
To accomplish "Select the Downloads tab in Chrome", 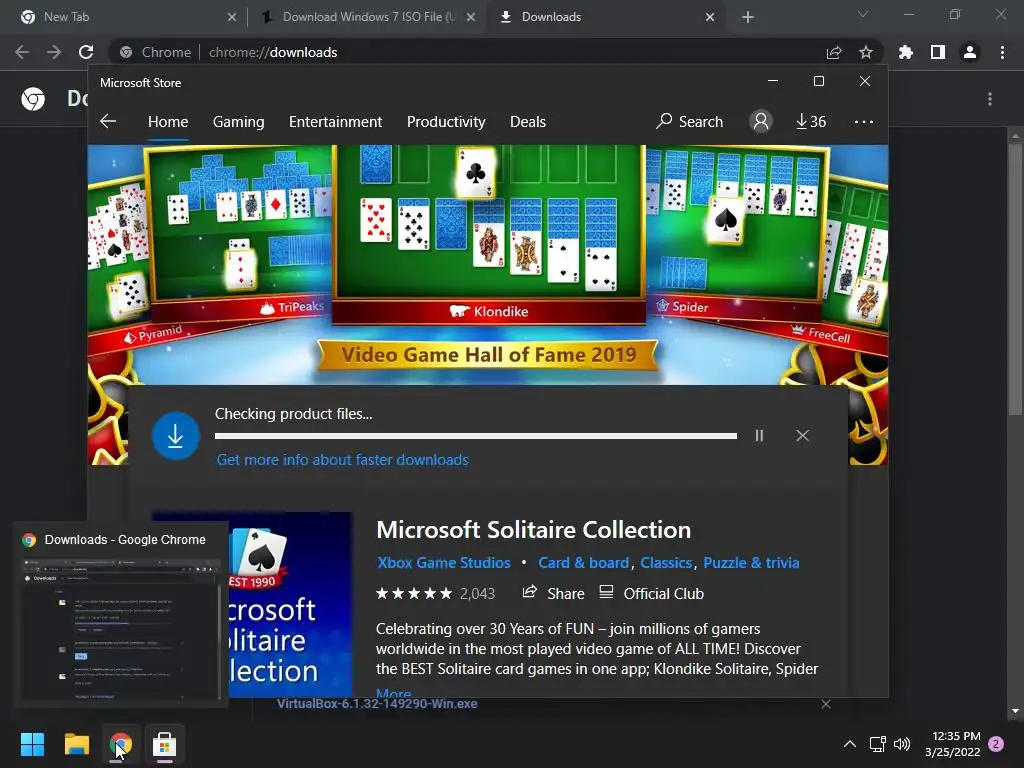I will (605, 17).
